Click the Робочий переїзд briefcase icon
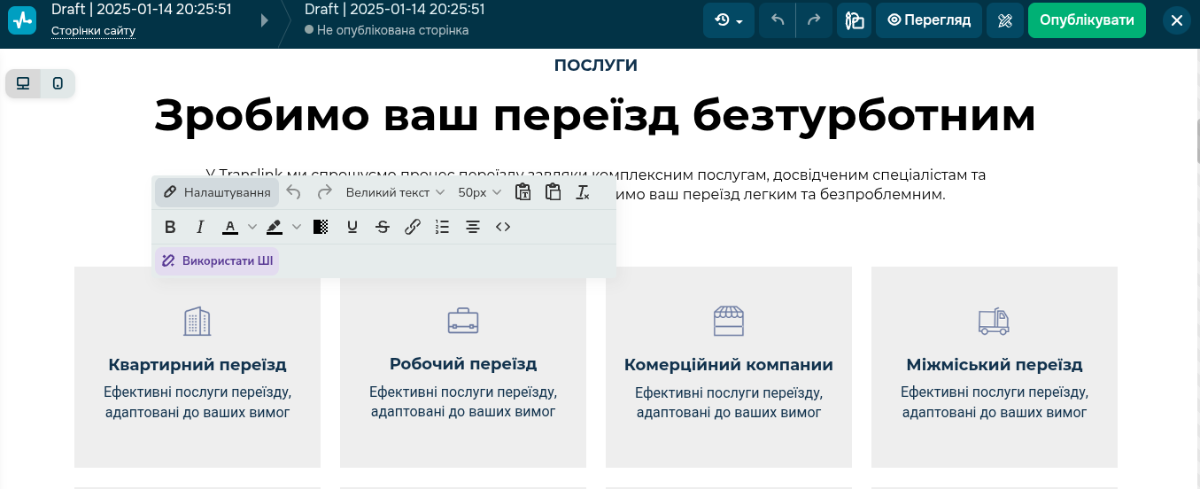1200x489 pixels. click(x=463, y=321)
